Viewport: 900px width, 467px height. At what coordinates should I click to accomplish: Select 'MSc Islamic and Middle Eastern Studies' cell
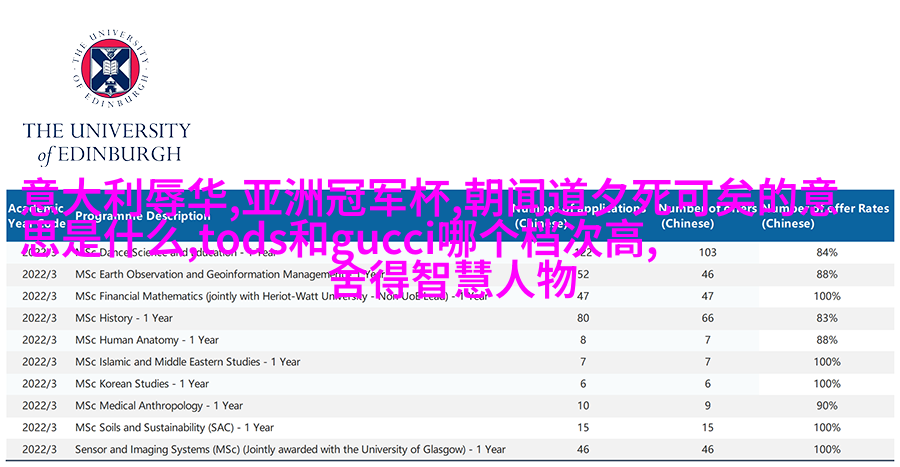pyautogui.click(x=188, y=362)
